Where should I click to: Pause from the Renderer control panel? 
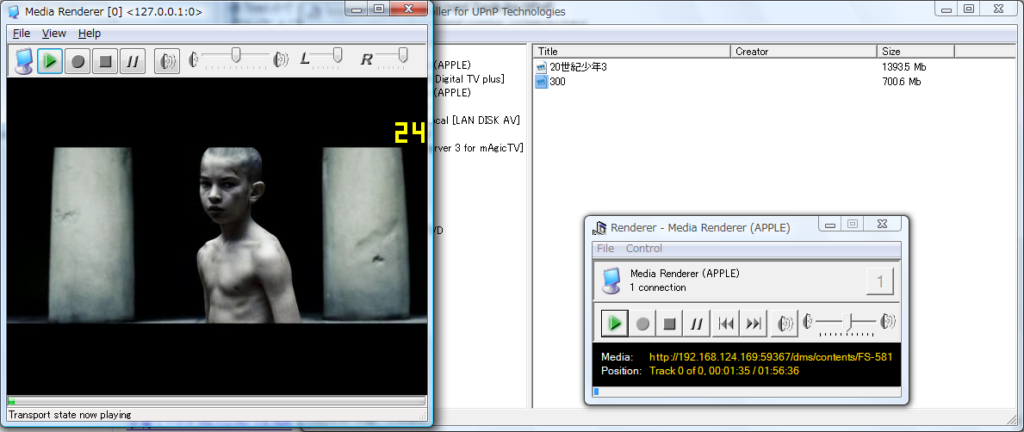(x=698, y=323)
